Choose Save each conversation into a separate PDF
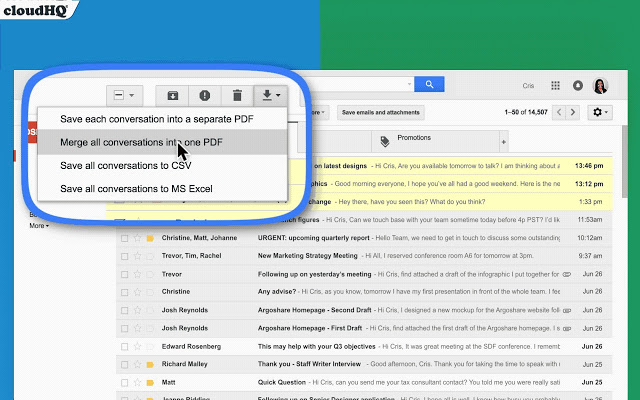 point(162,119)
